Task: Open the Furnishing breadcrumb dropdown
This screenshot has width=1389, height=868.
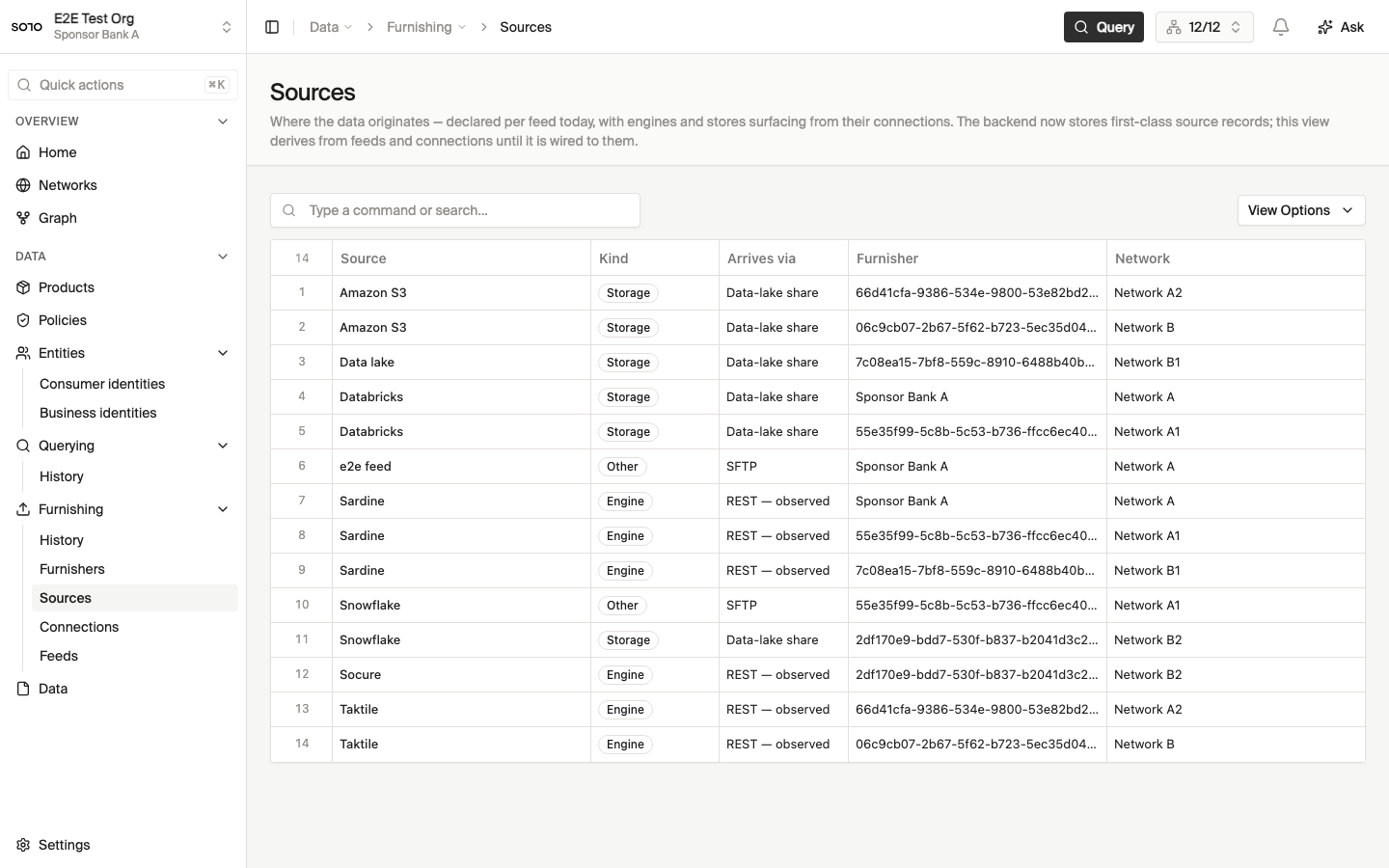Action: (426, 27)
